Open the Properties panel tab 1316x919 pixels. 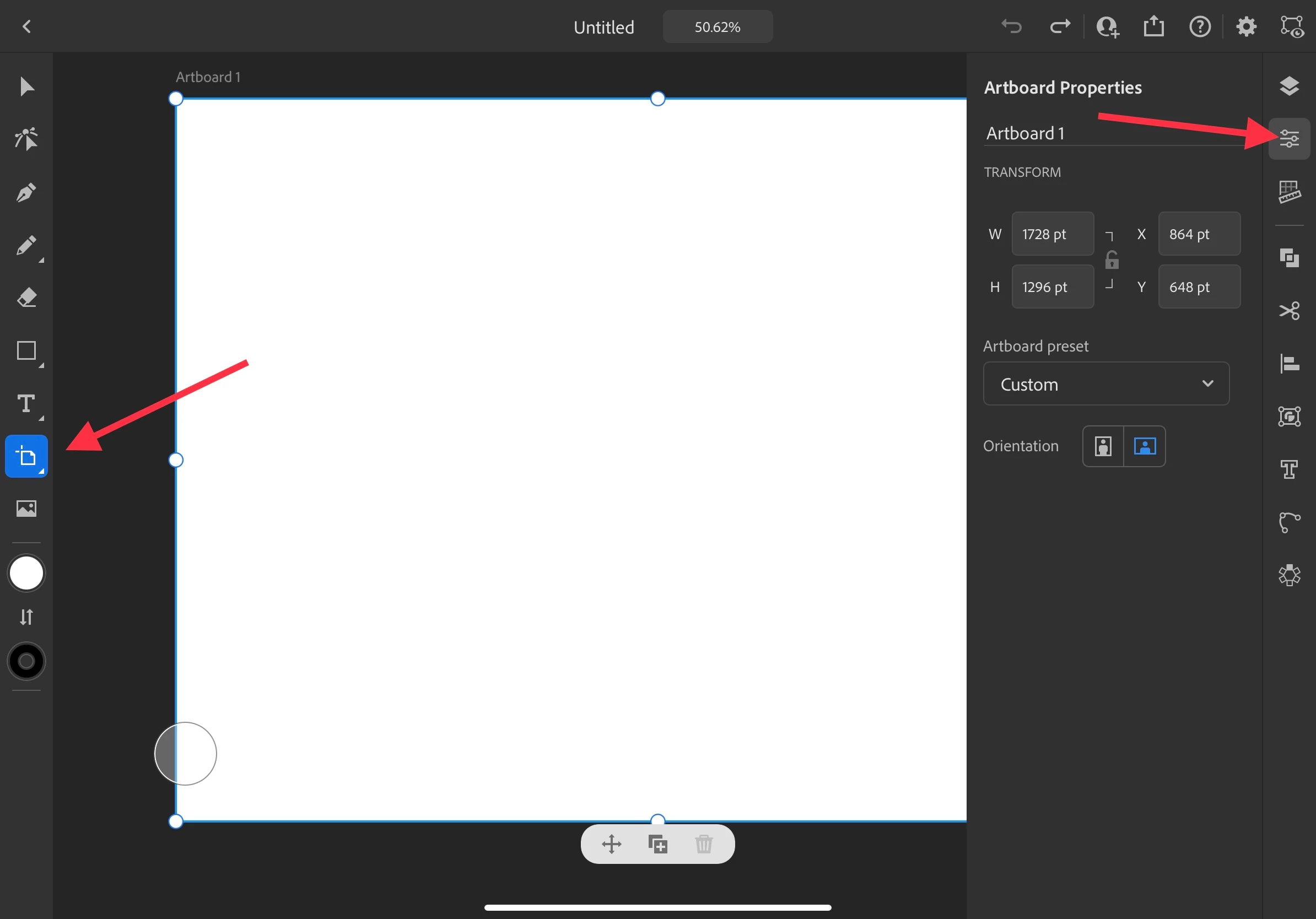pos(1289,139)
